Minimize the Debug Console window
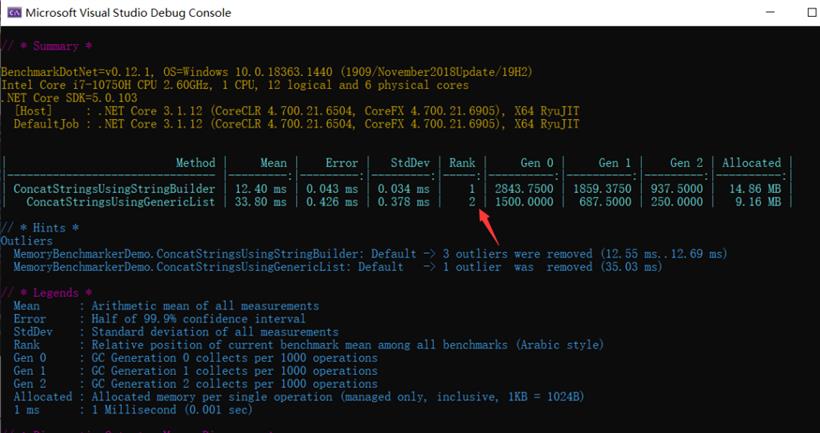Image resolution: width=820 pixels, height=433 pixels. (x=769, y=13)
